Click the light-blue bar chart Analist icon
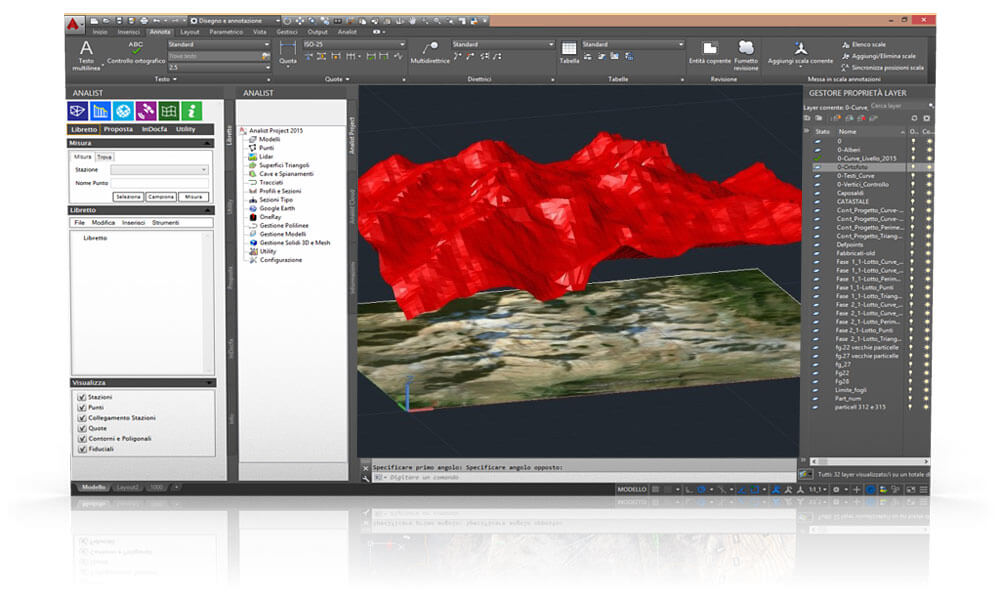The image size is (1000, 602). (100, 111)
